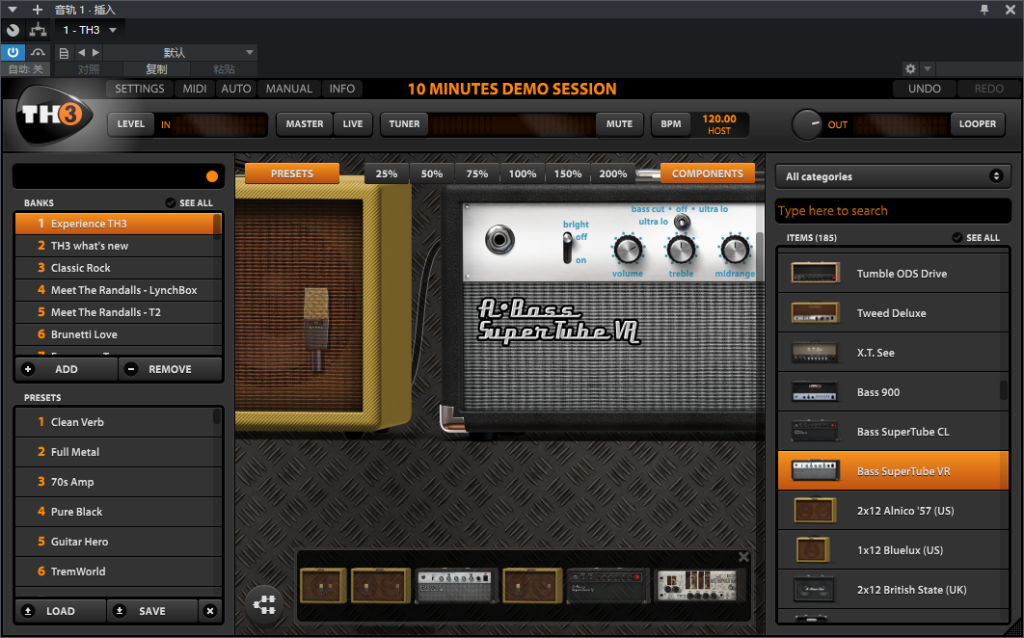Click the treble knob on the amp
Image resolution: width=1024 pixels, height=638 pixels.
(681, 250)
